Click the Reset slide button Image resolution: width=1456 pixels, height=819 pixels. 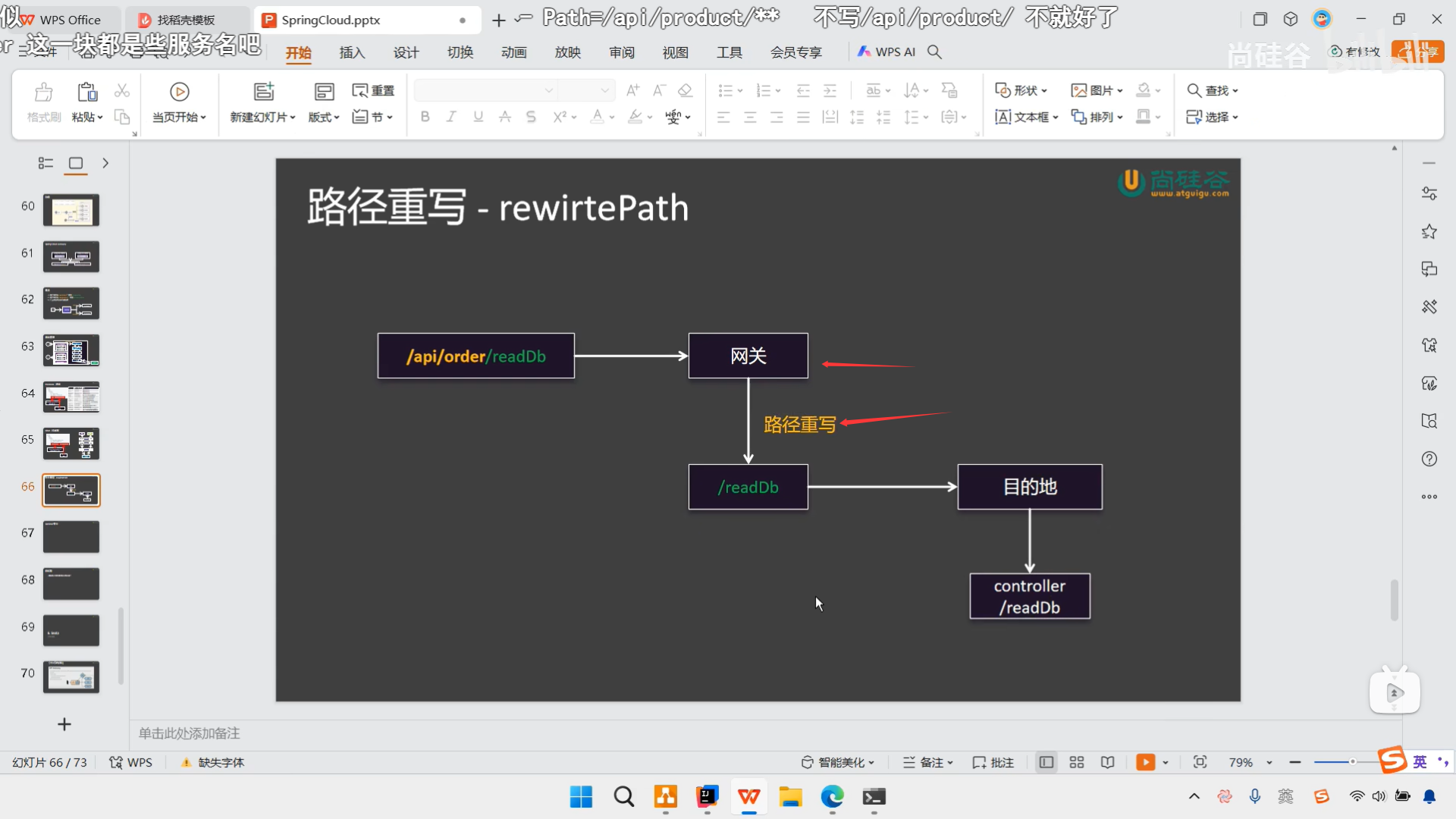pos(373,90)
